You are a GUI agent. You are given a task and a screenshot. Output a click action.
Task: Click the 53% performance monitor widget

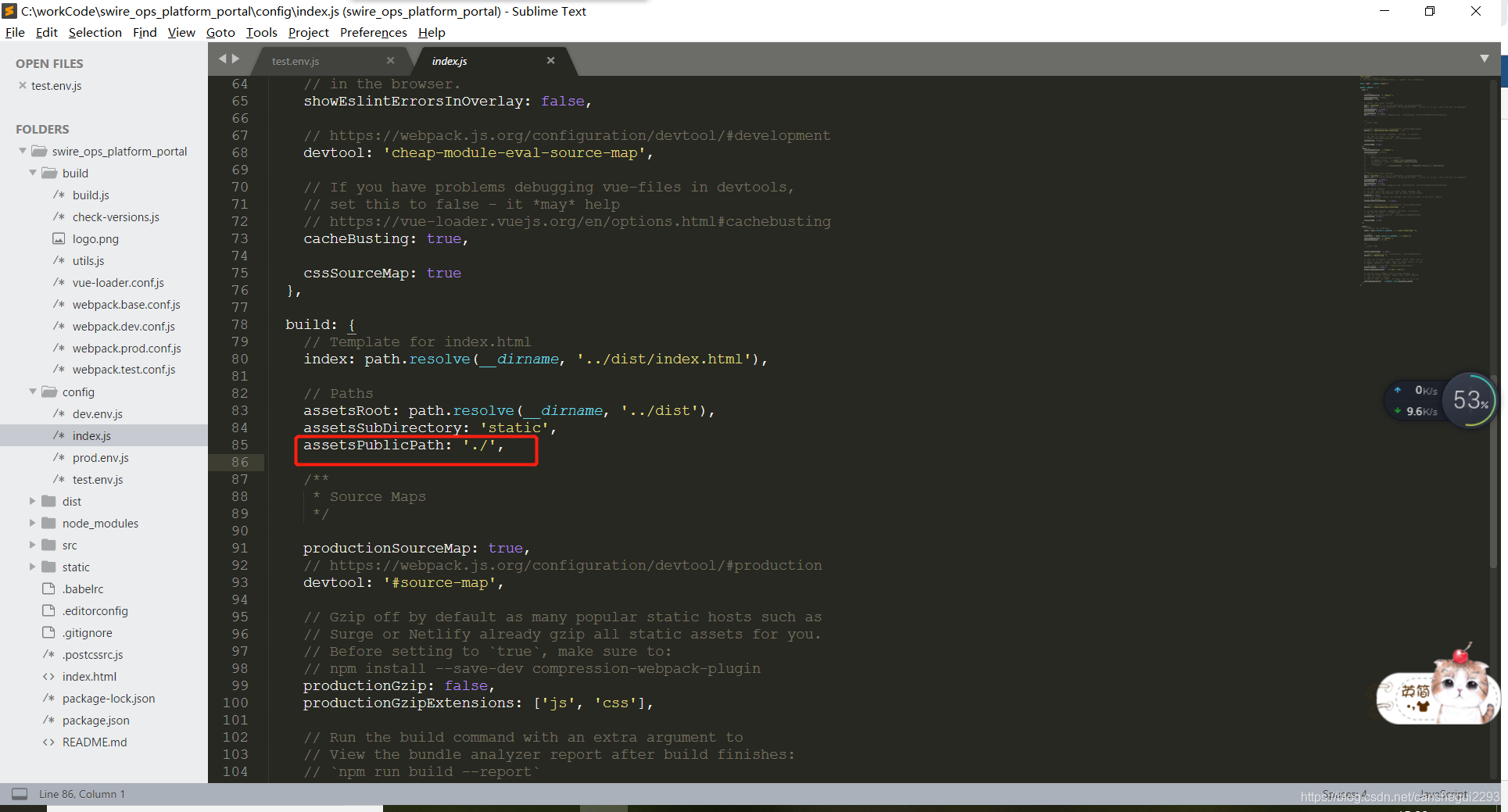(x=1469, y=400)
